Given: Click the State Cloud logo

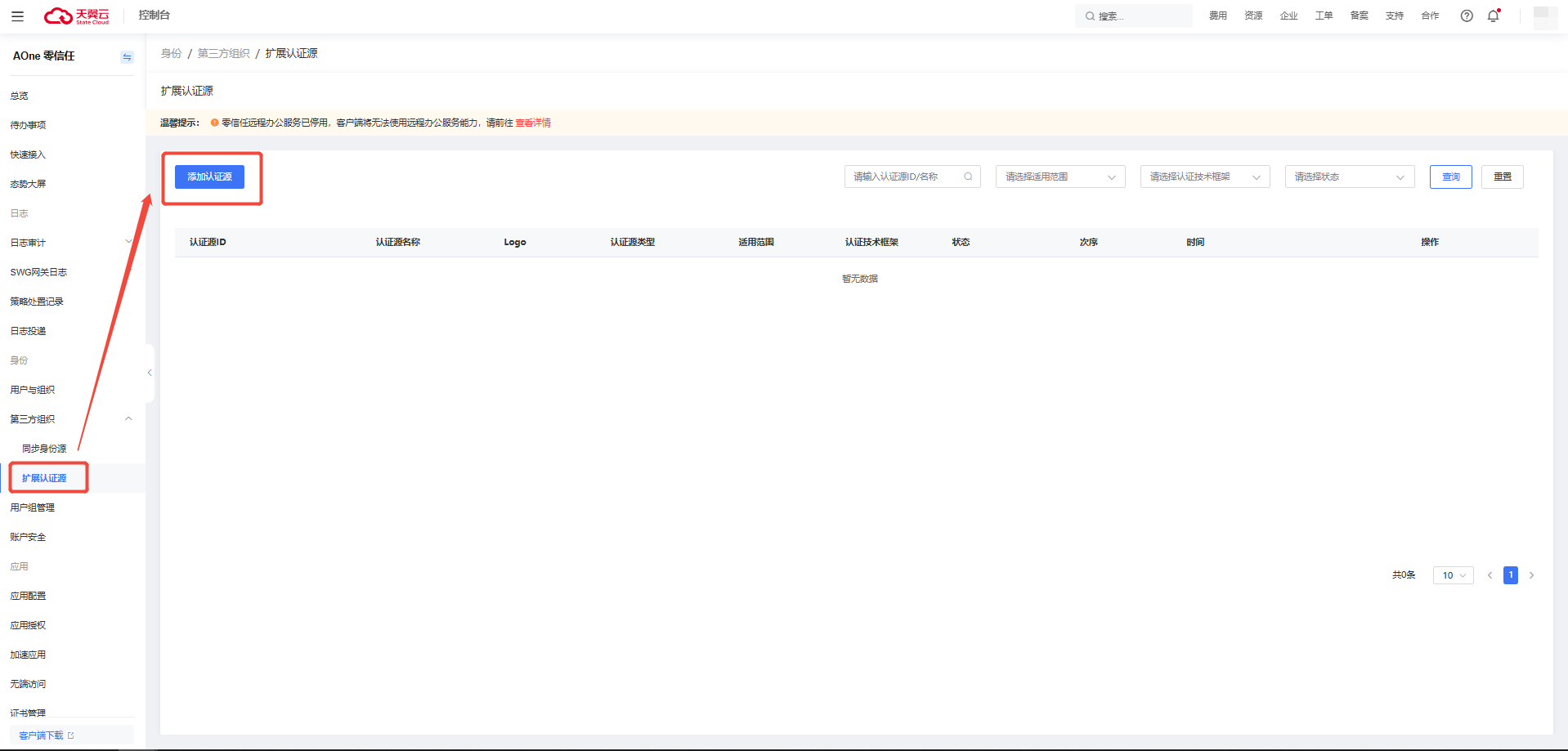Looking at the screenshot, I should pos(77,16).
